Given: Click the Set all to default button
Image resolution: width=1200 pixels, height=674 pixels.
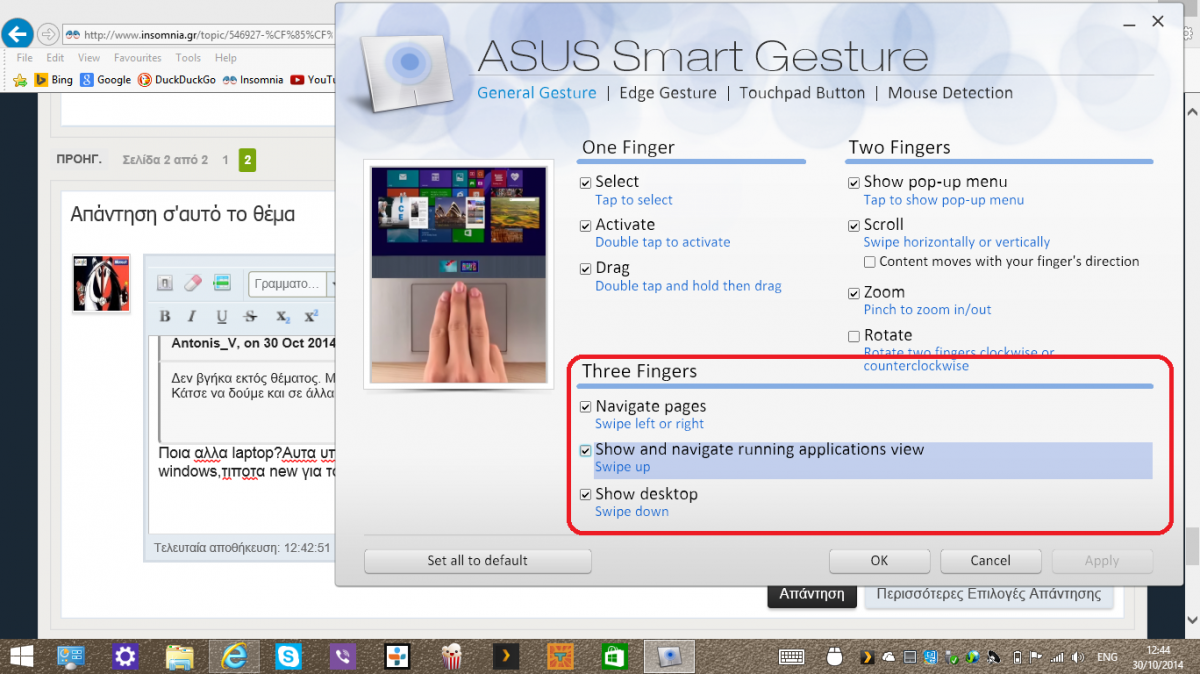Looking at the screenshot, I should pos(478,561).
